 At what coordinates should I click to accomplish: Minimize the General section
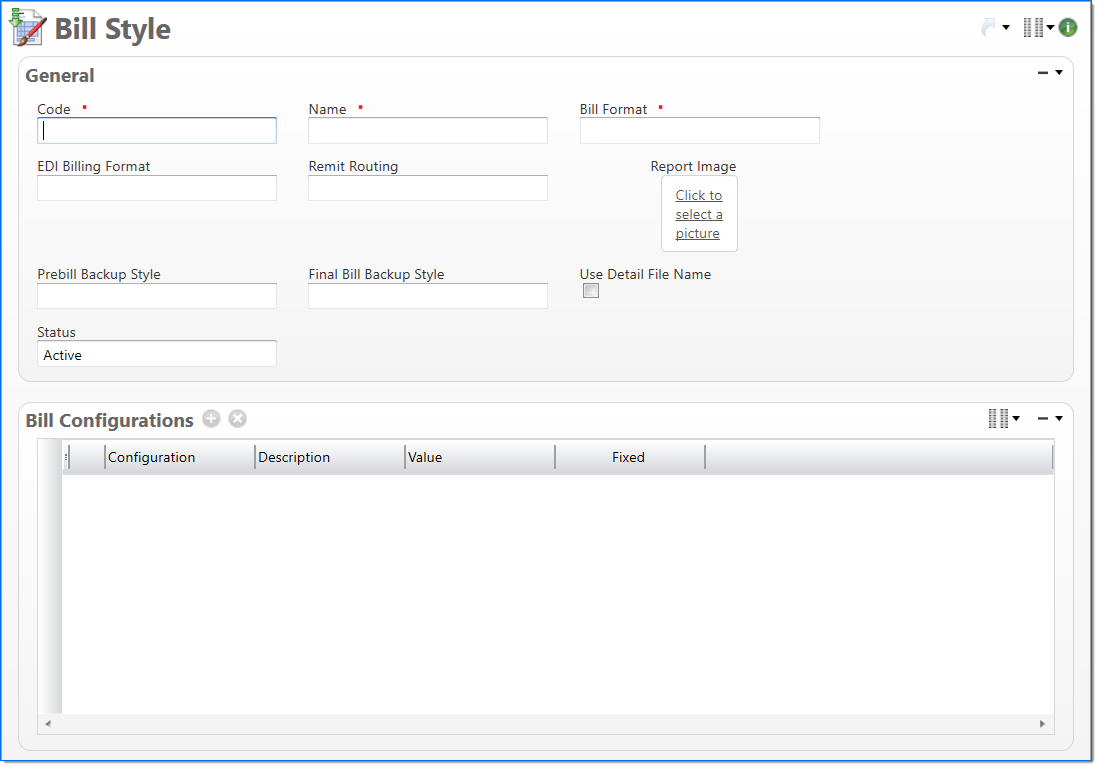click(1043, 73)
